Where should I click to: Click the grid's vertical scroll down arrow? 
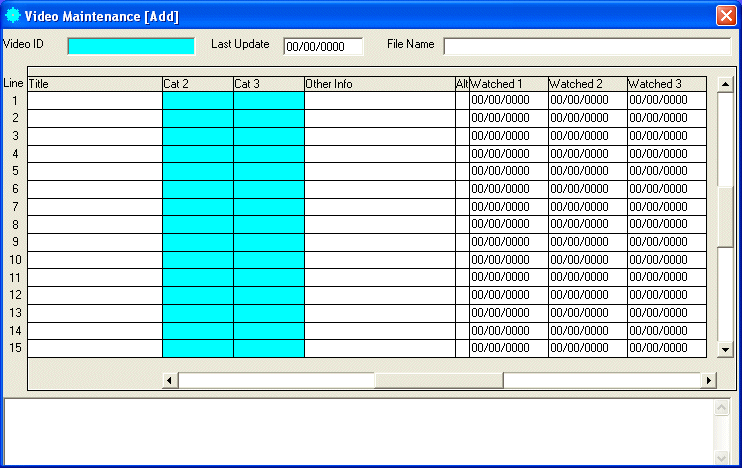[x=726, y=349]
